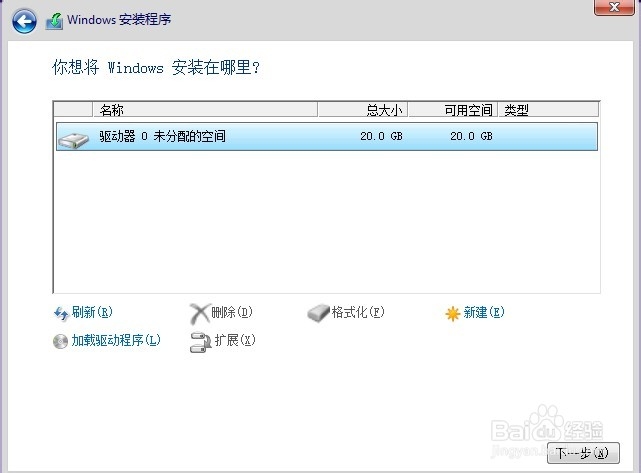Image resolution: width=641 pixels, height=473 pixels.
Task: Open the 加载驱动程序(L) load driver link
Action: pos(116,340)
